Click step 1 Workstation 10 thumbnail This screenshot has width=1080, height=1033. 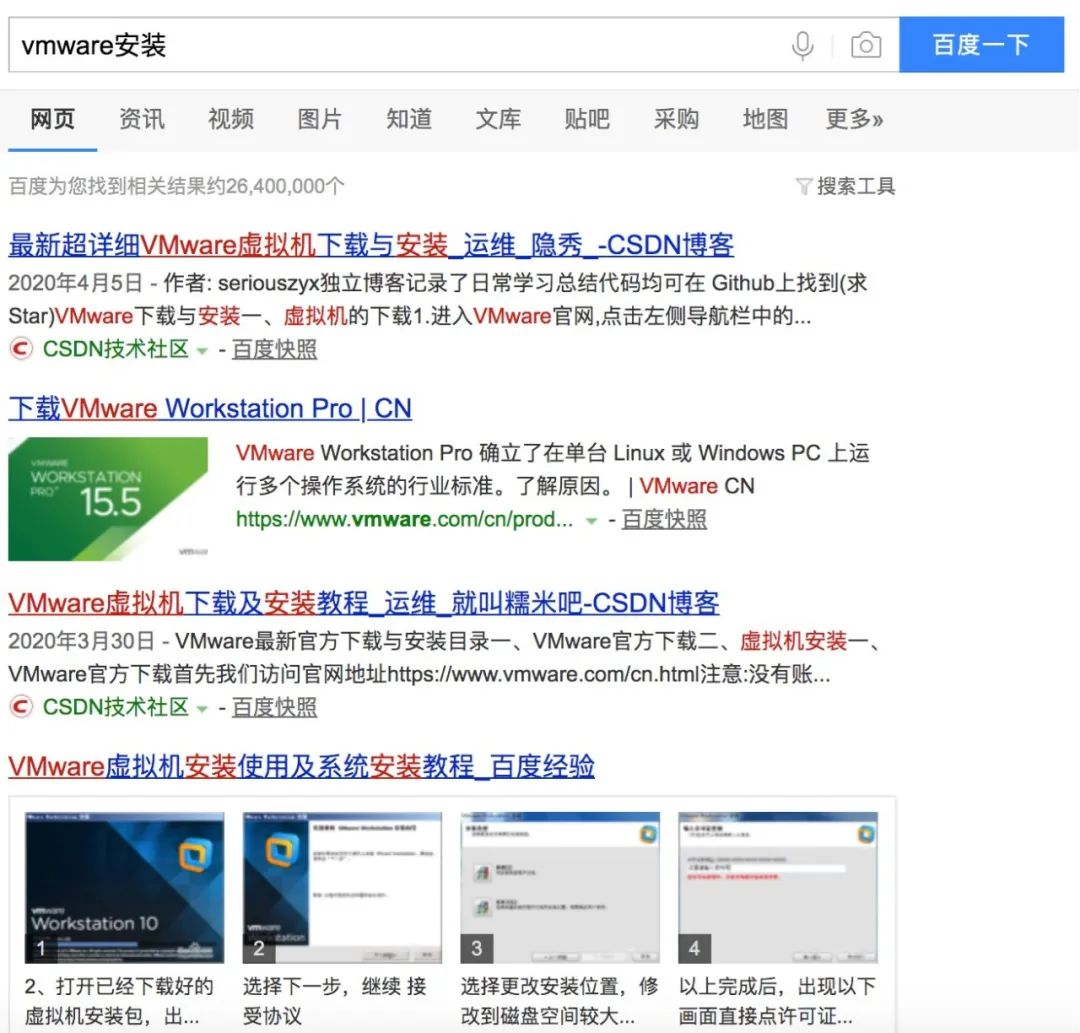tap(125, 888)
